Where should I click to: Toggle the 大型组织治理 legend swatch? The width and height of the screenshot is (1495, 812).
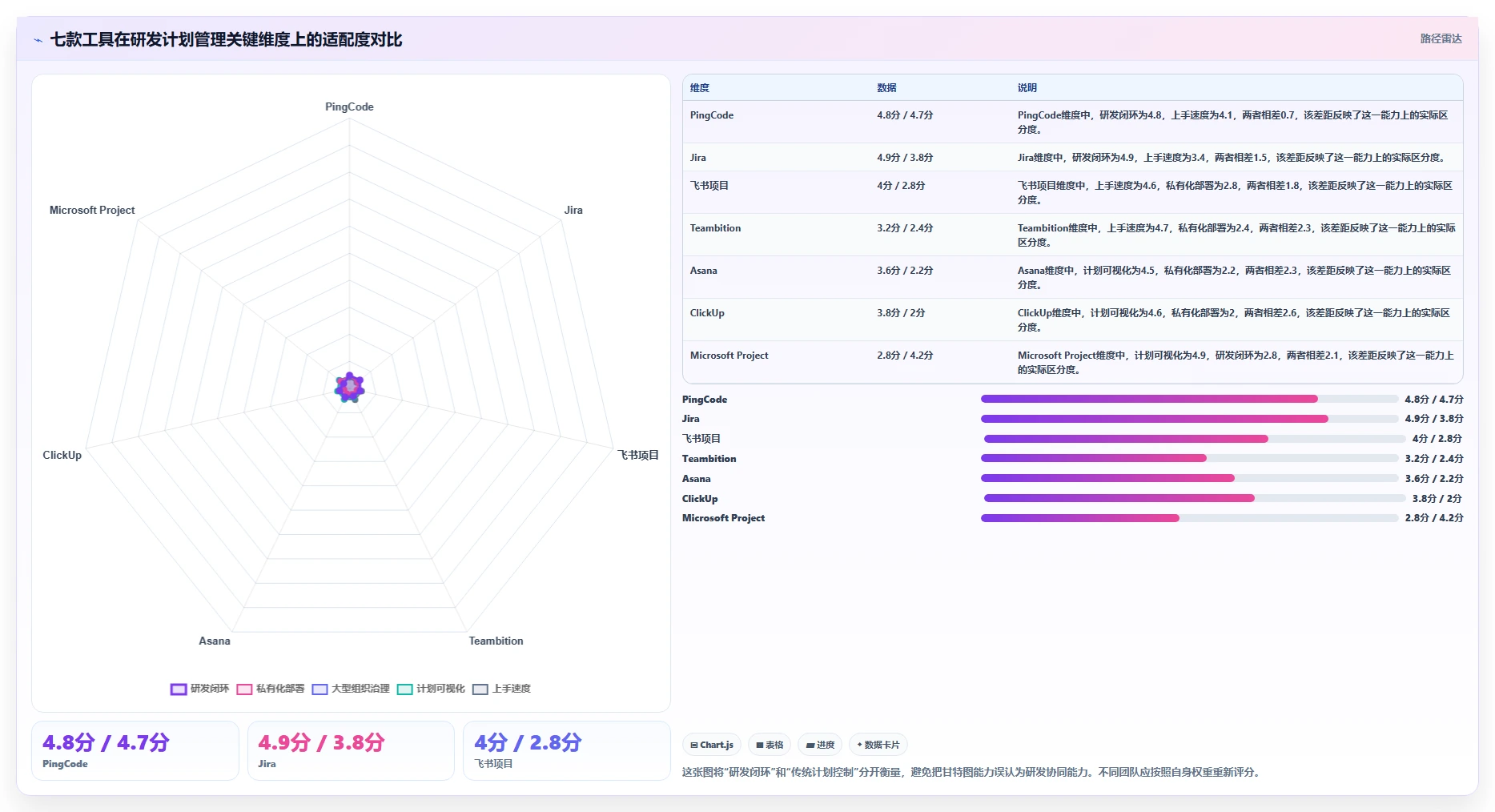pos(319,689)
